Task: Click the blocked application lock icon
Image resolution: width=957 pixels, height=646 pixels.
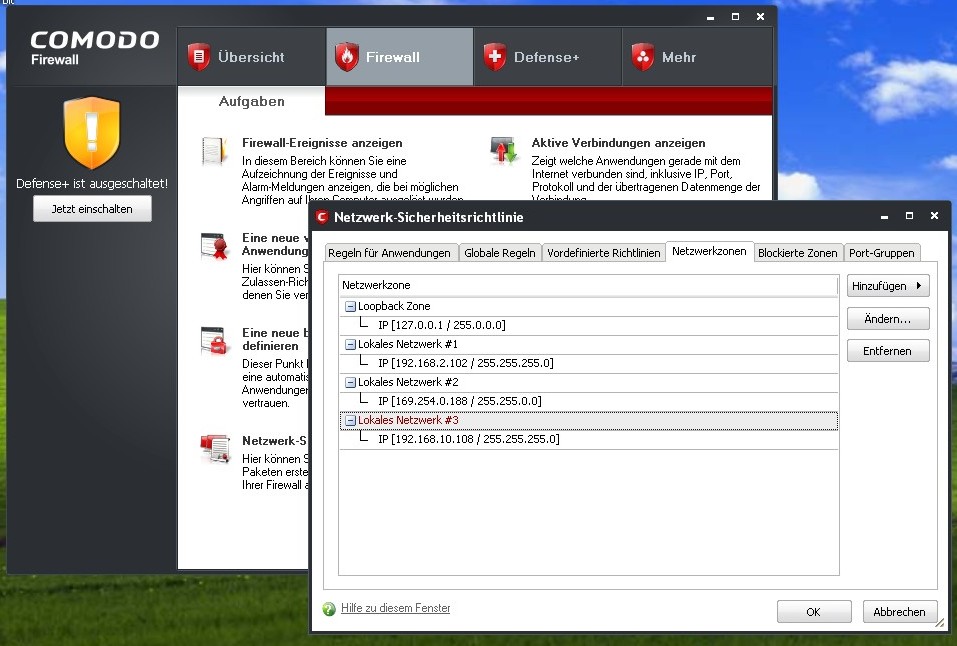Action: [215, 341]
